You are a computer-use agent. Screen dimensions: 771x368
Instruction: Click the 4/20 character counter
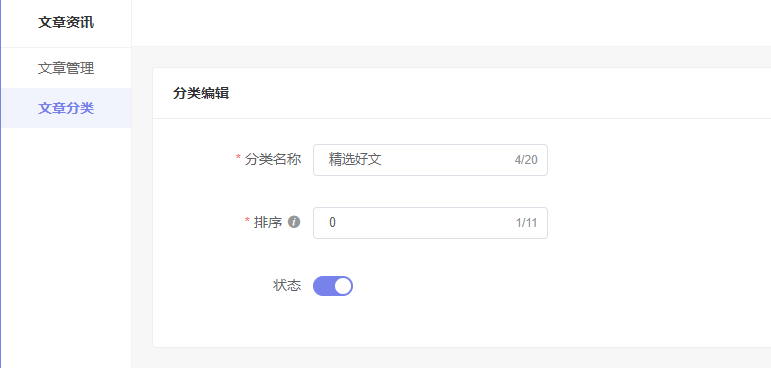(x=526, y=160)
